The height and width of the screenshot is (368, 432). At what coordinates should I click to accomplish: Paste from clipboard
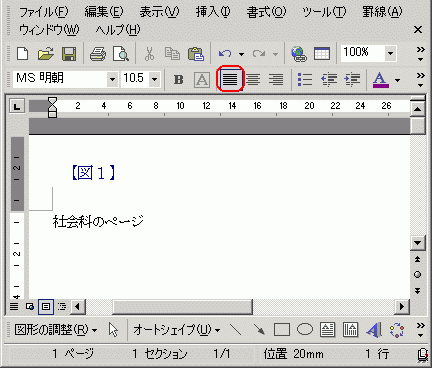196,53
